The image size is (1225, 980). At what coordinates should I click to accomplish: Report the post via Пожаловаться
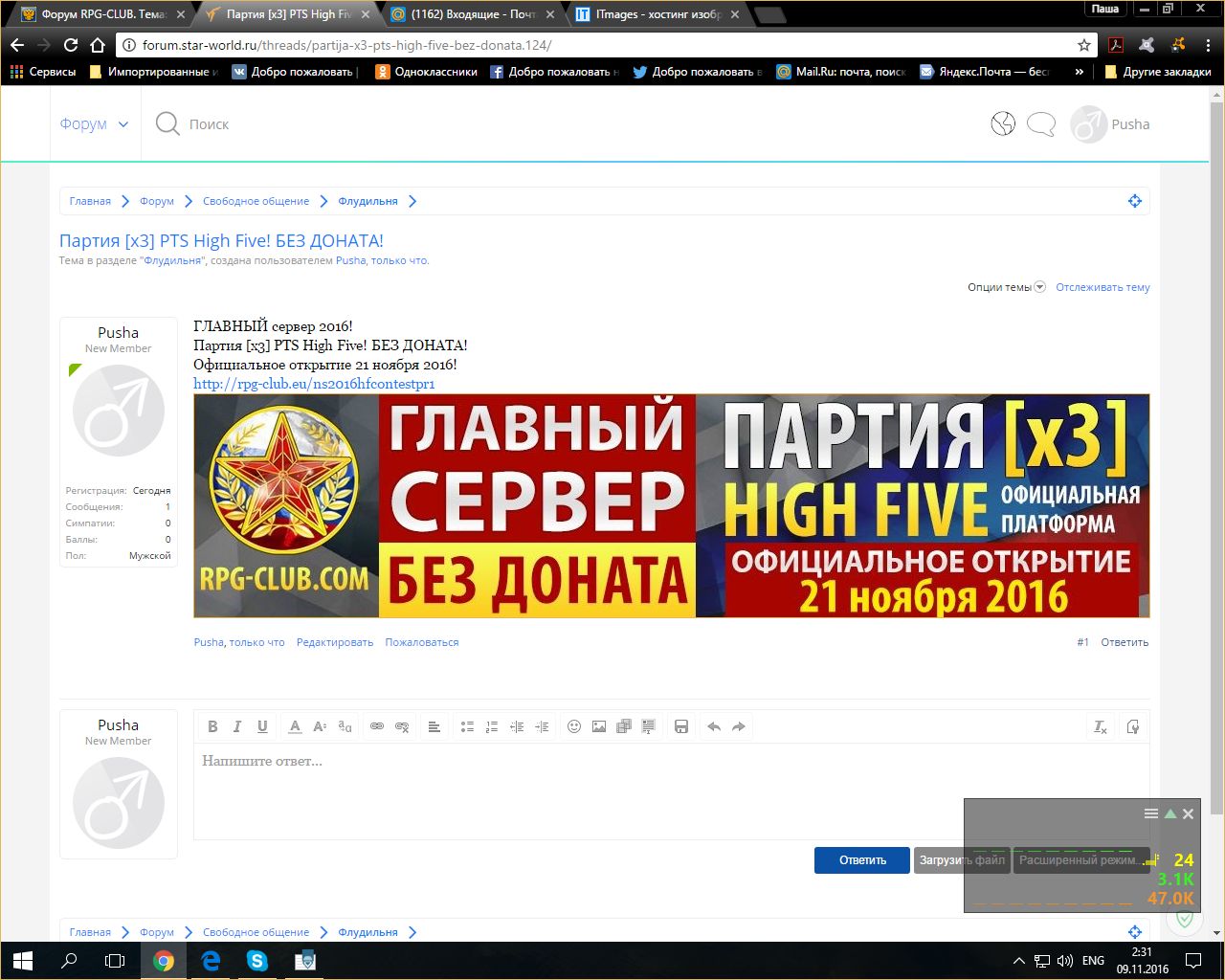click(x=422, y=642)
